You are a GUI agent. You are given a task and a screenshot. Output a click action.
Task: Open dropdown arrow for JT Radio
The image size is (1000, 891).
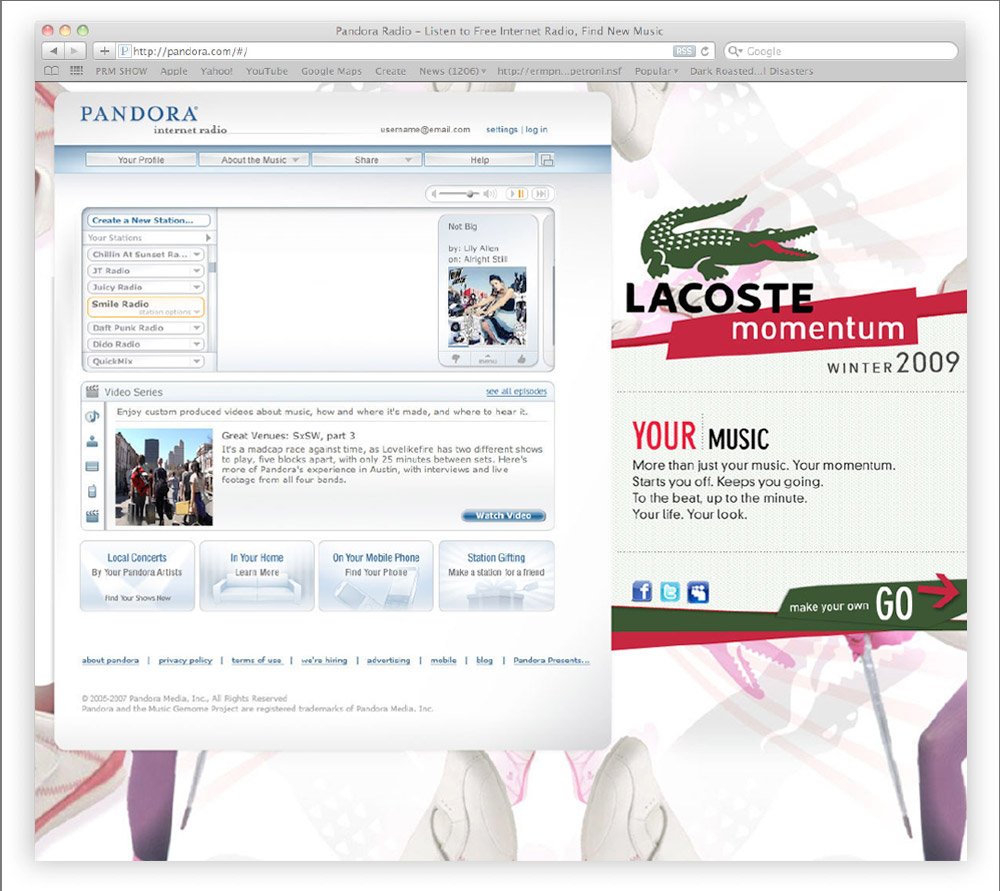(x=197, y=271)
